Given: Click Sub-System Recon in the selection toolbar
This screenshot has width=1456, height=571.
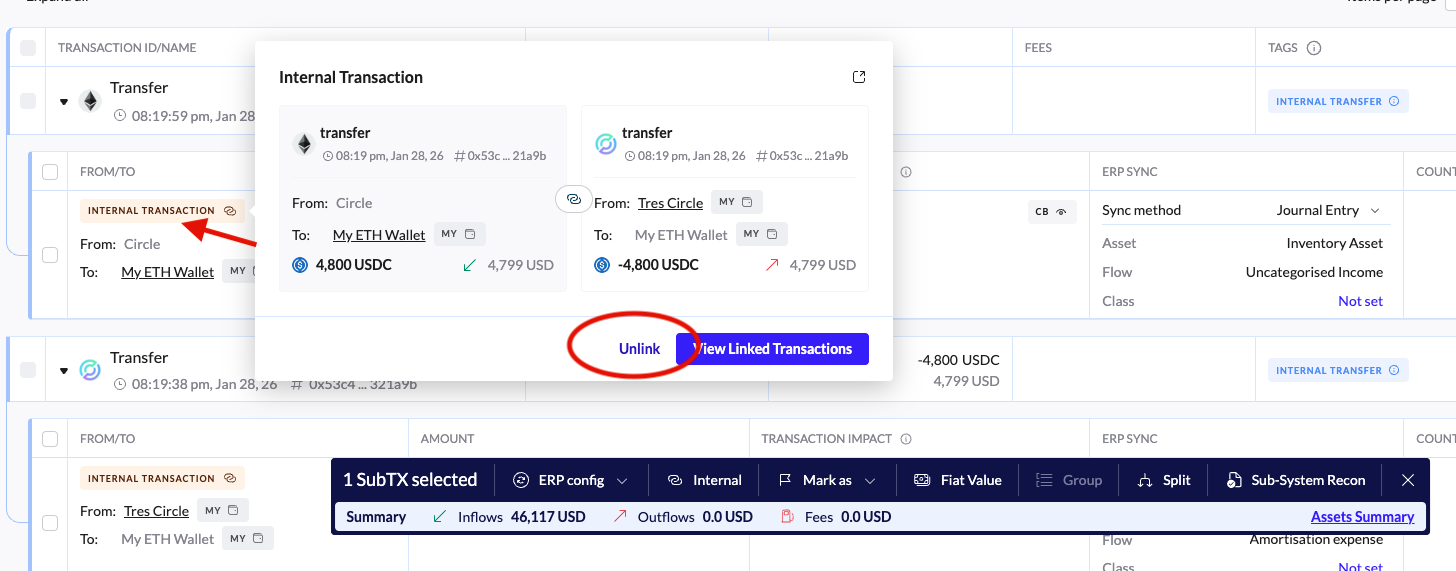Looking at the screenshot, I should pyautogui.click(x=1295, y=480).
